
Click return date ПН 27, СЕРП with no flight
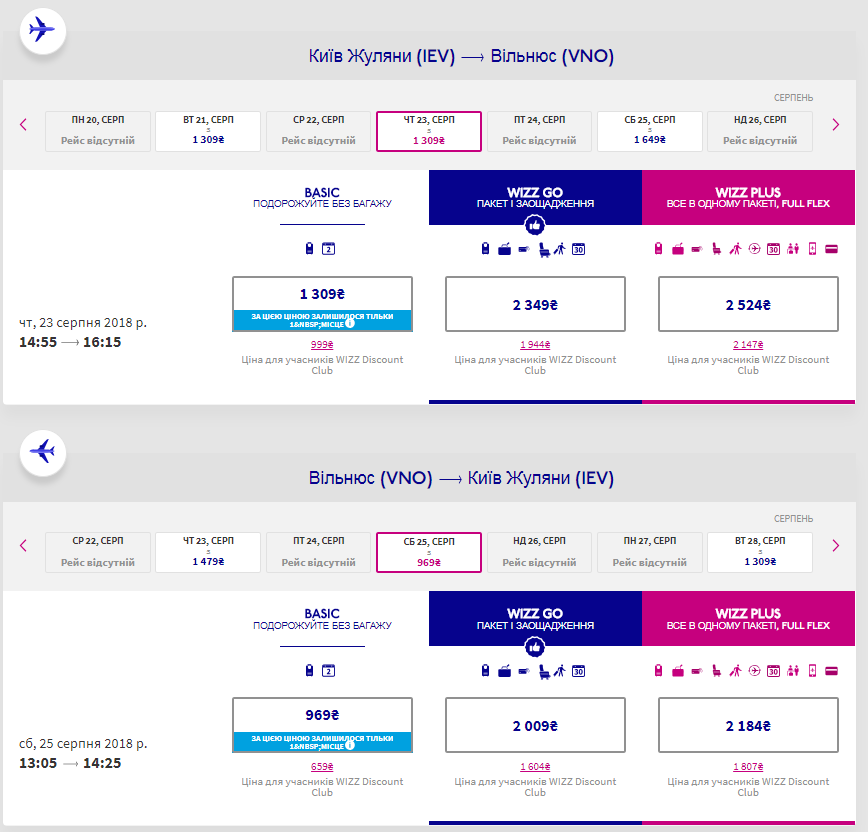[x=649, y=552]
